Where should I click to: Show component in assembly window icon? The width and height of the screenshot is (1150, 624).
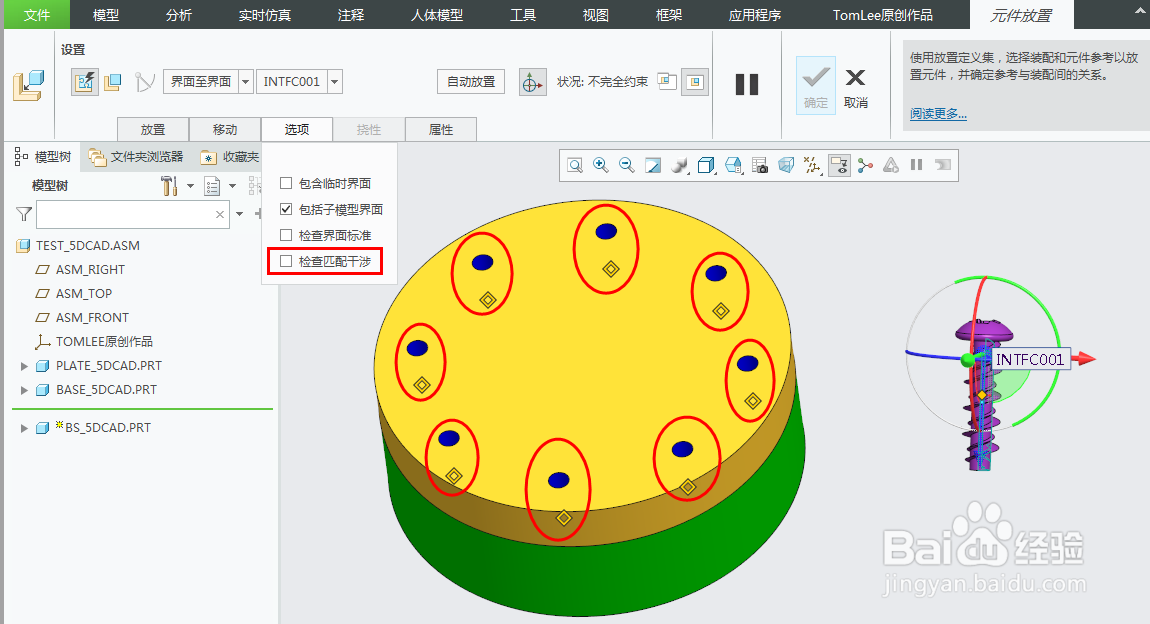coord(695,81)
